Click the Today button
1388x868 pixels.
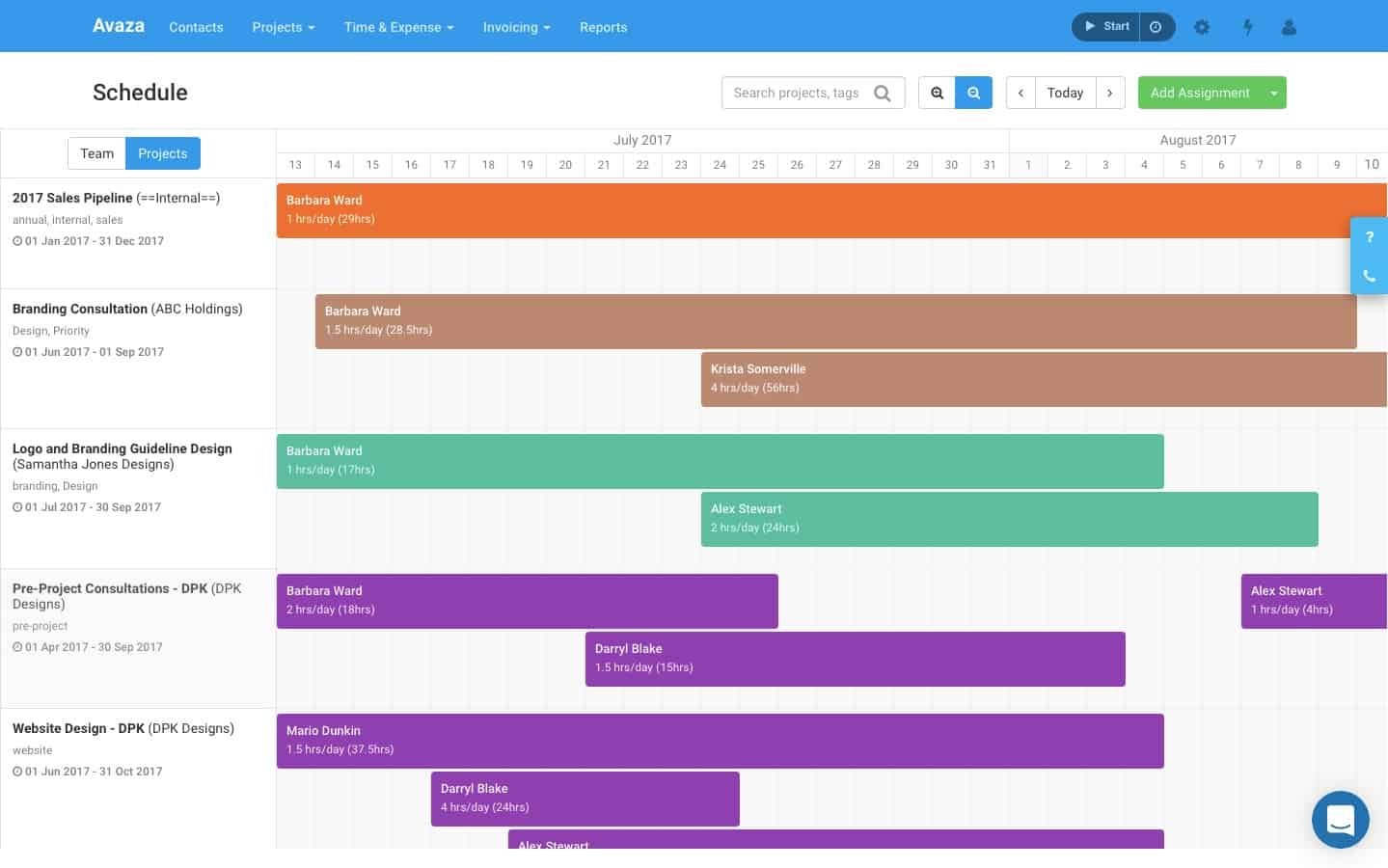[1065, 93]
